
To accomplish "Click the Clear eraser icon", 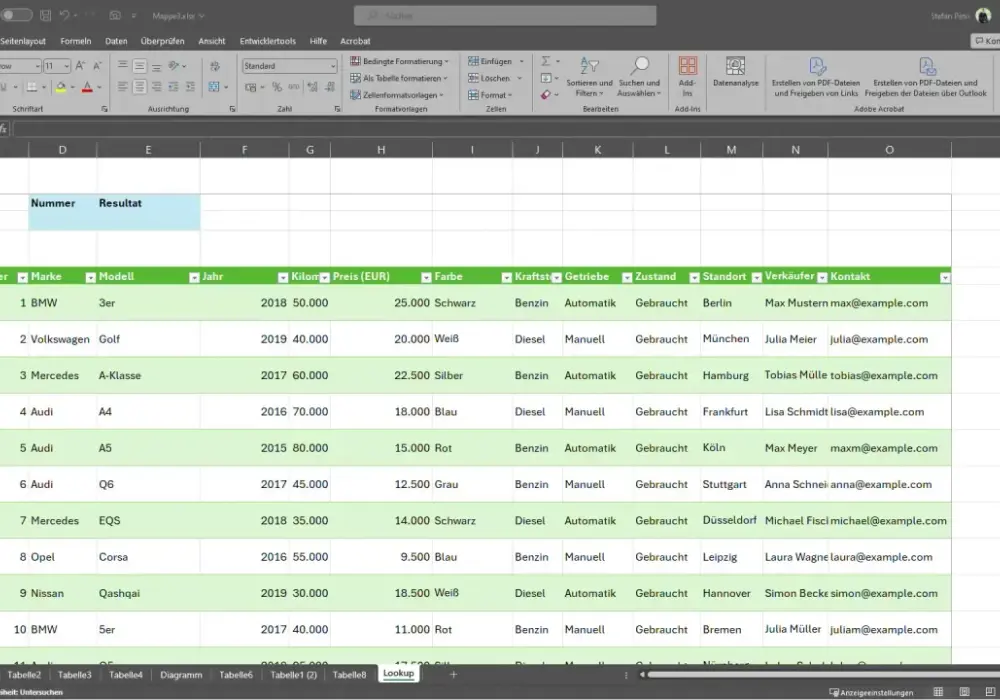I will pyautogui.click(x=545, y=95).
